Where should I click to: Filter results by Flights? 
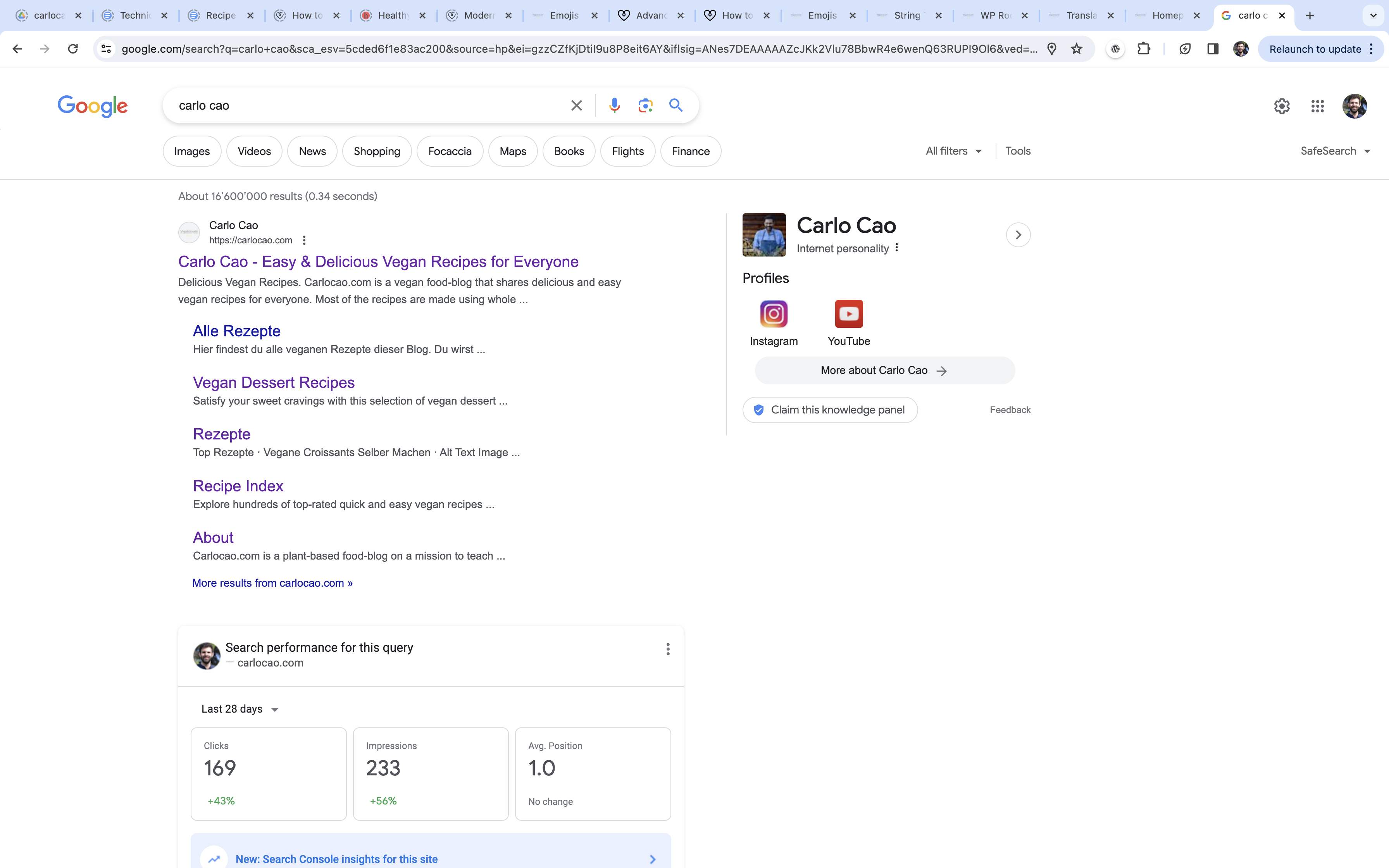628,151
